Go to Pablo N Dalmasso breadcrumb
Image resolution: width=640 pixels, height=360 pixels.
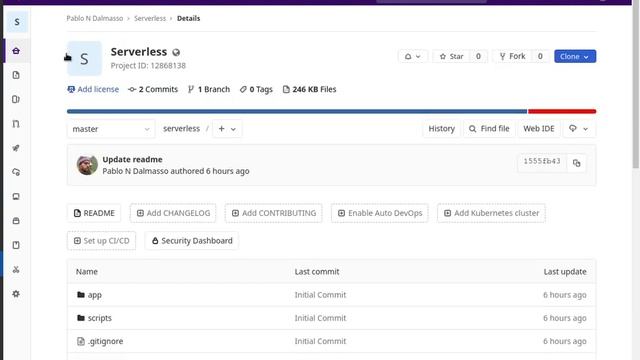(x=95, y=18)
